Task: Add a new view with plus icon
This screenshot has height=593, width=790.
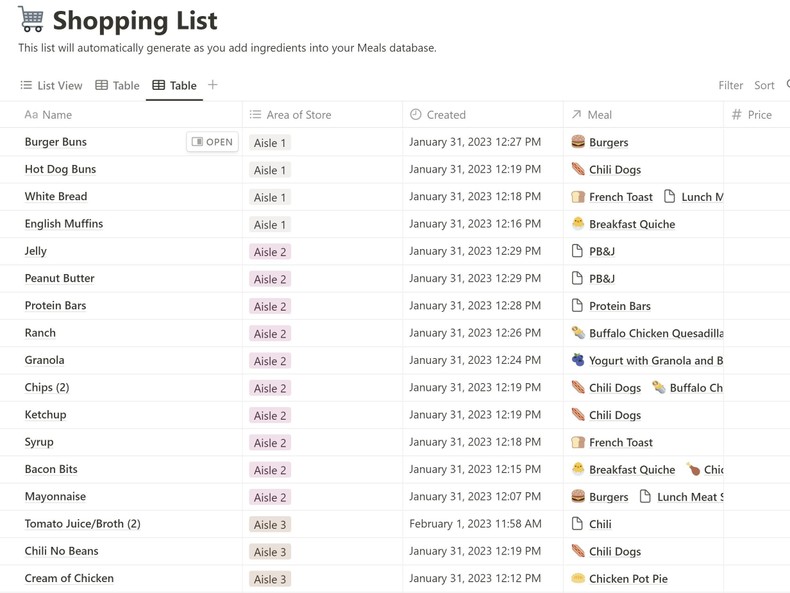Action: (x=212, y=85)
